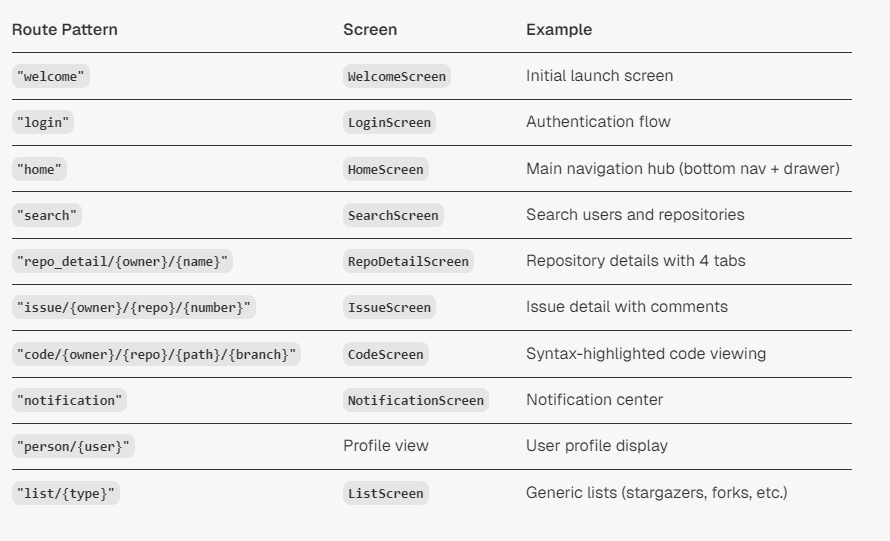
Task: Select the RepoDetailScreen code label
Action: [x=408, y=261]
